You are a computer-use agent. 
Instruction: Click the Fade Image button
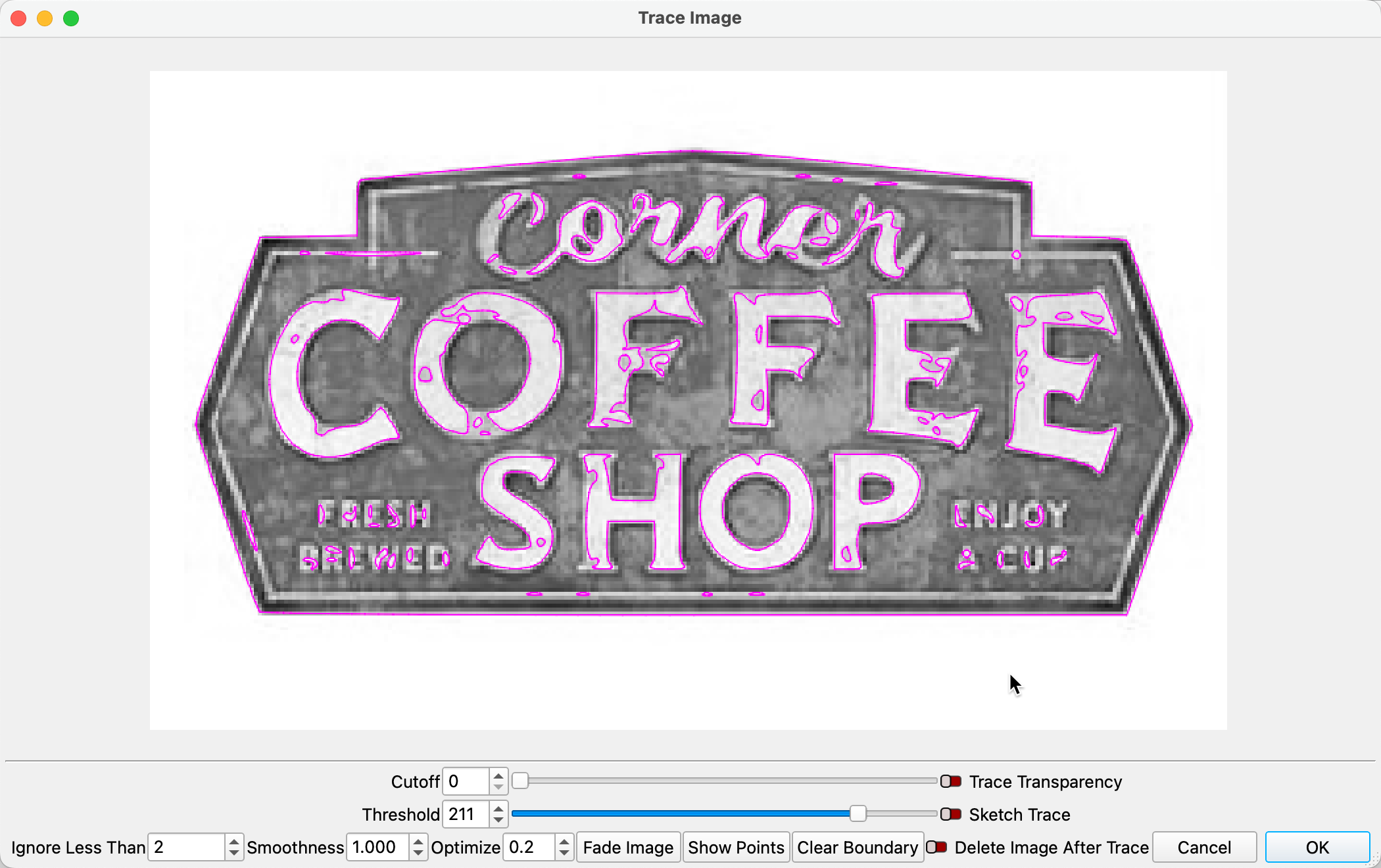pyautogui.click(x=628, y=847)
